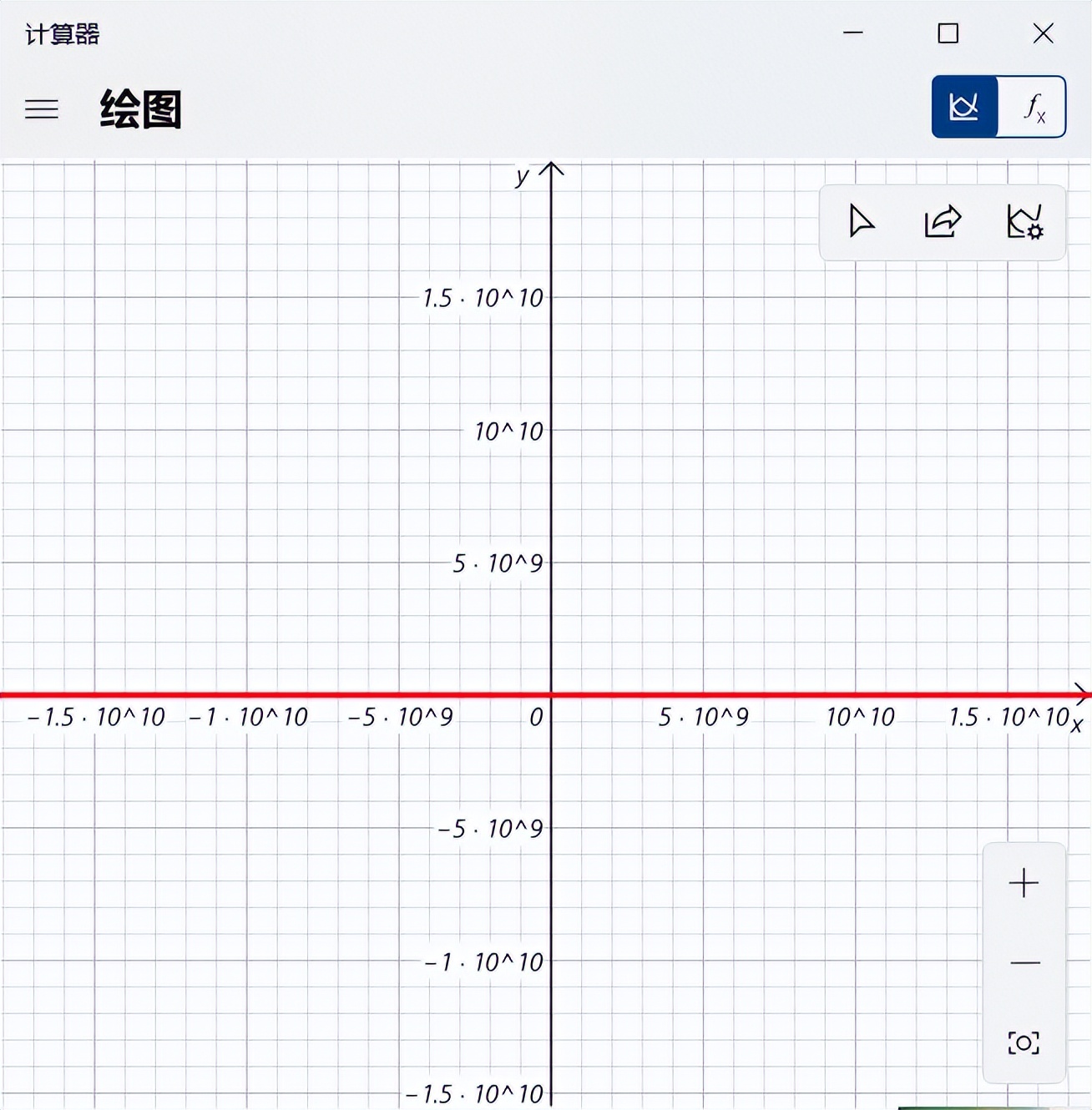Open the hamburger navigation menu
The image size is (1092, 1110).
[42, 108]
